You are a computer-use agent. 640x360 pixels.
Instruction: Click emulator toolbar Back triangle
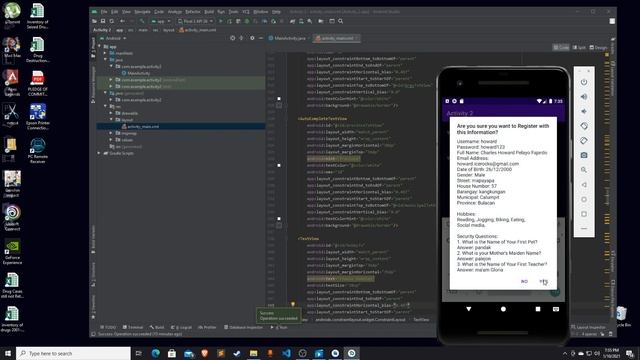pyautogui.click(x=584, y=184)
